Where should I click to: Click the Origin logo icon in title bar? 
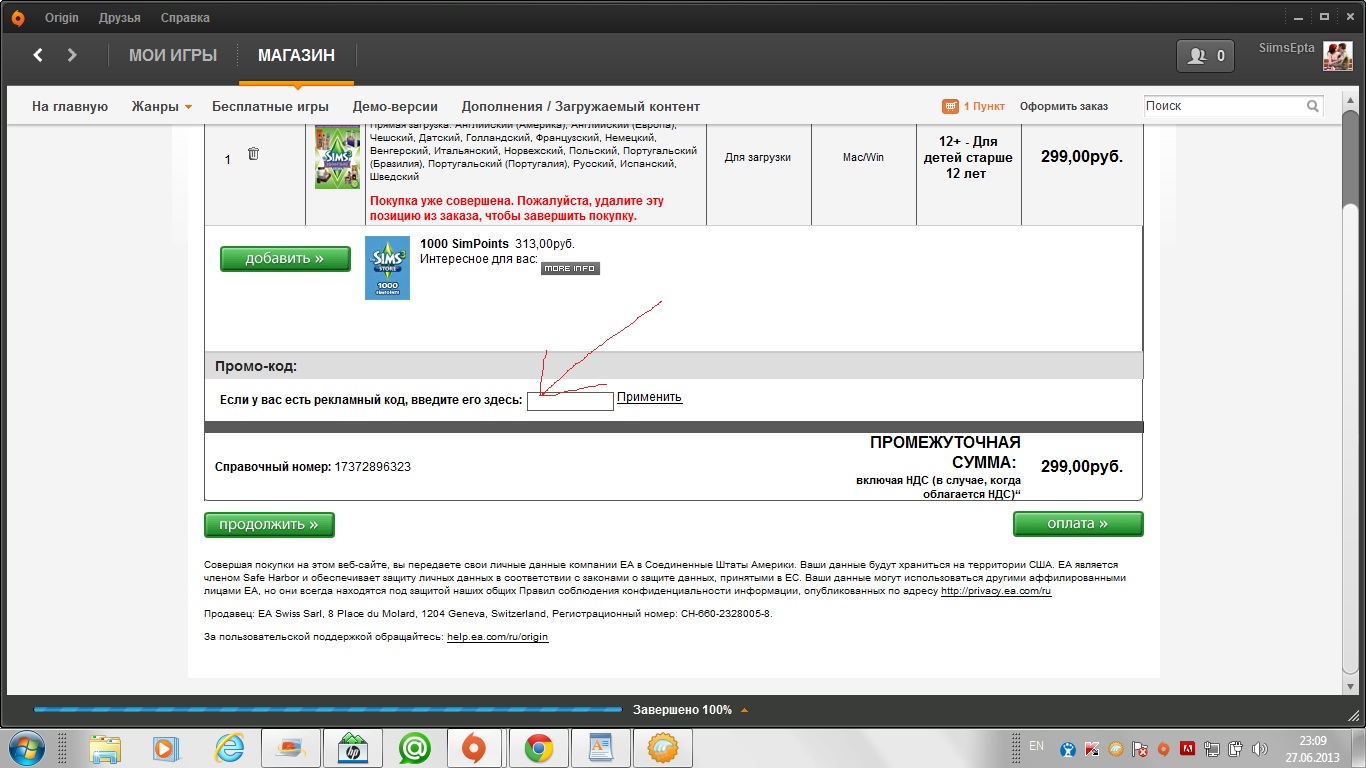(x=17, y=18)
